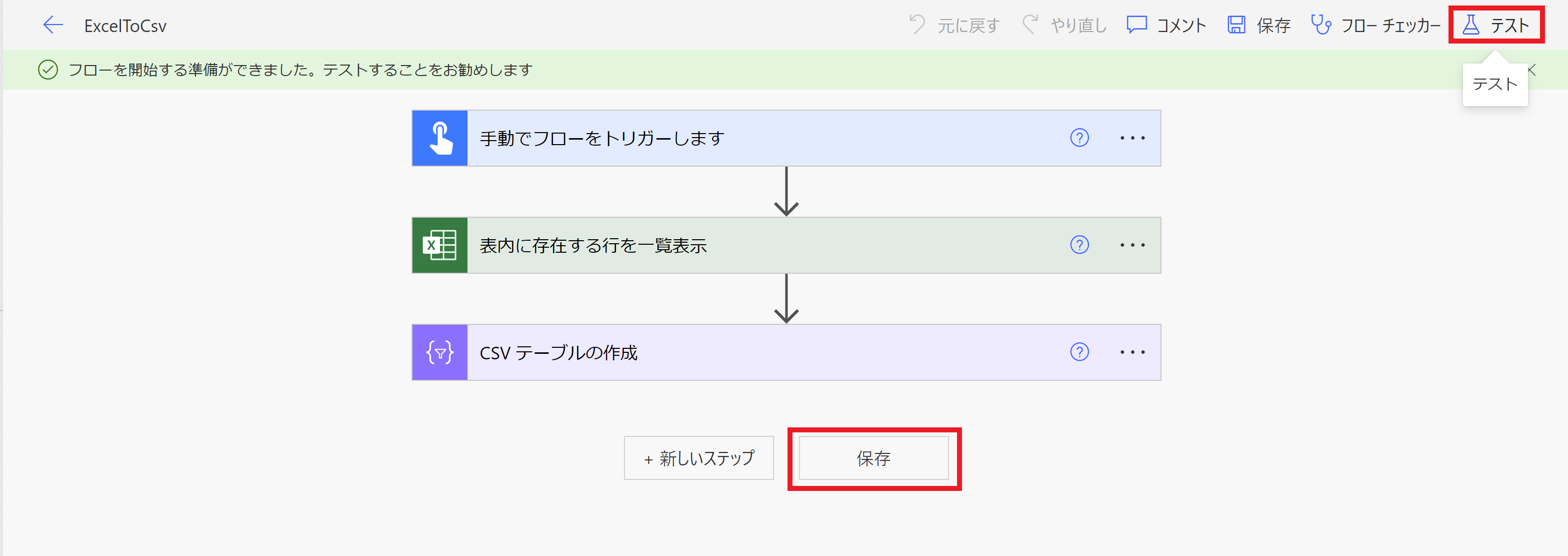The image size is (1568, 556).
Task: Click the Excel icon on list rows step
Action: point(440,245)
